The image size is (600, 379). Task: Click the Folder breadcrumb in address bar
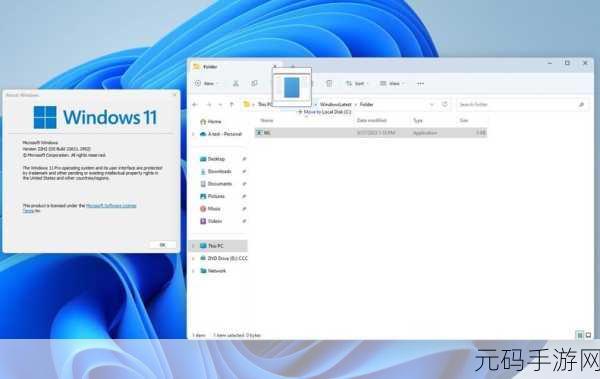tap(367, 105)
